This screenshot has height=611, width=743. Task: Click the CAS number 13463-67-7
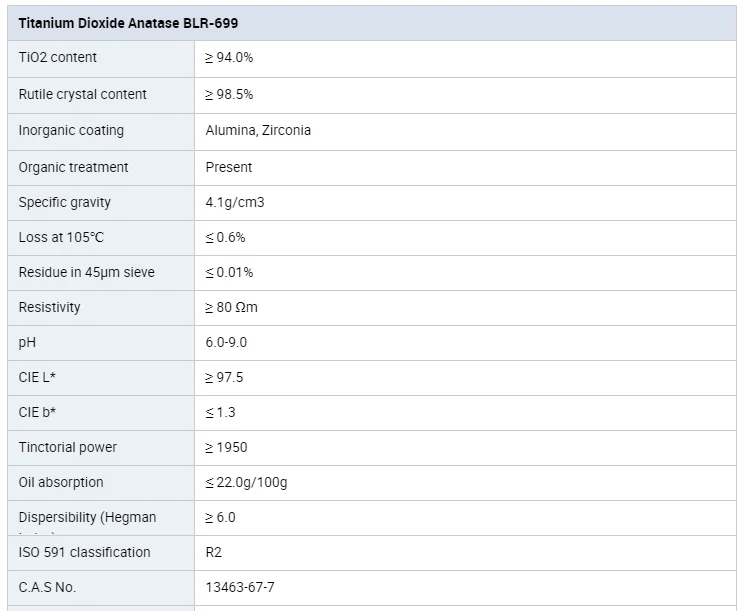point(241,587)
